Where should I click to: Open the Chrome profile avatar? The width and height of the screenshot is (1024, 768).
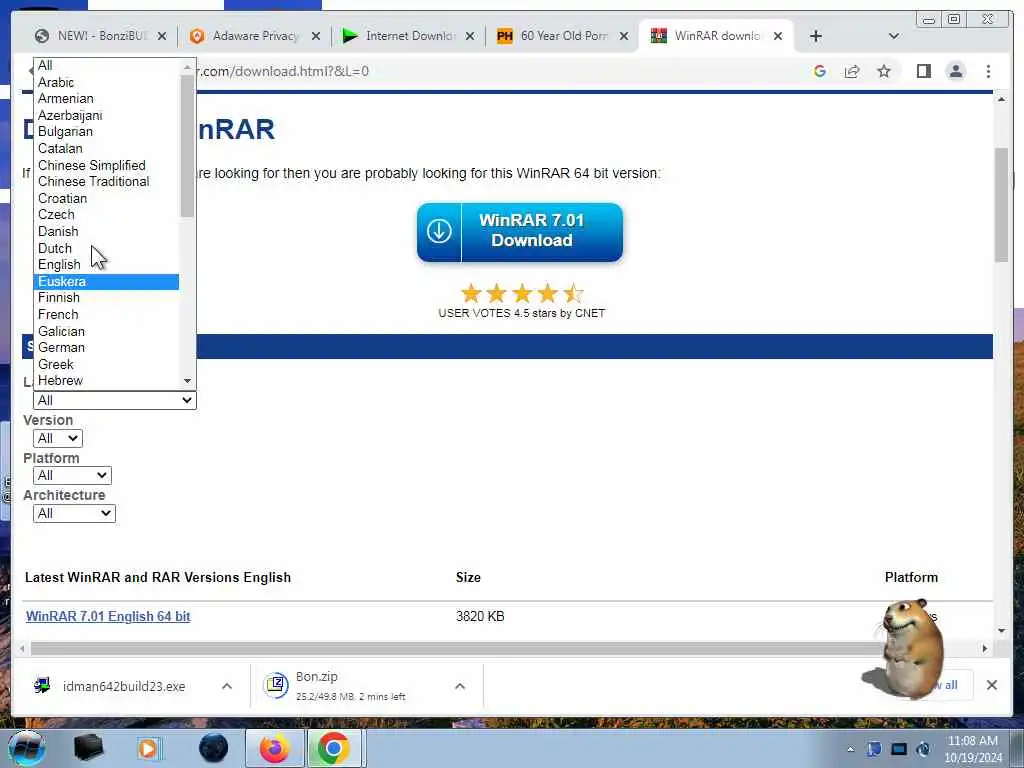click(955, 71)
